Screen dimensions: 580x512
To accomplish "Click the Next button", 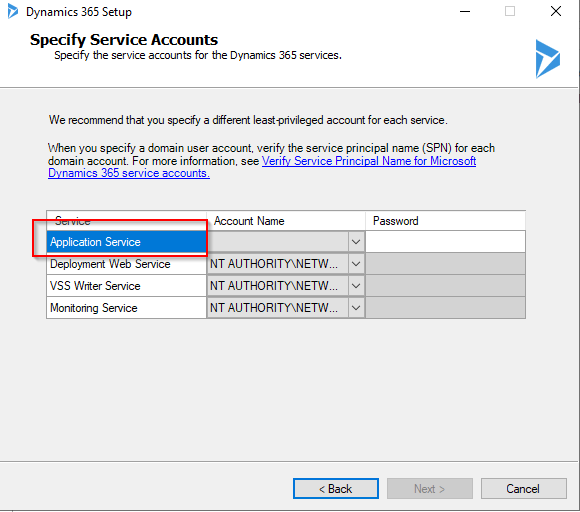I will 429,489.
